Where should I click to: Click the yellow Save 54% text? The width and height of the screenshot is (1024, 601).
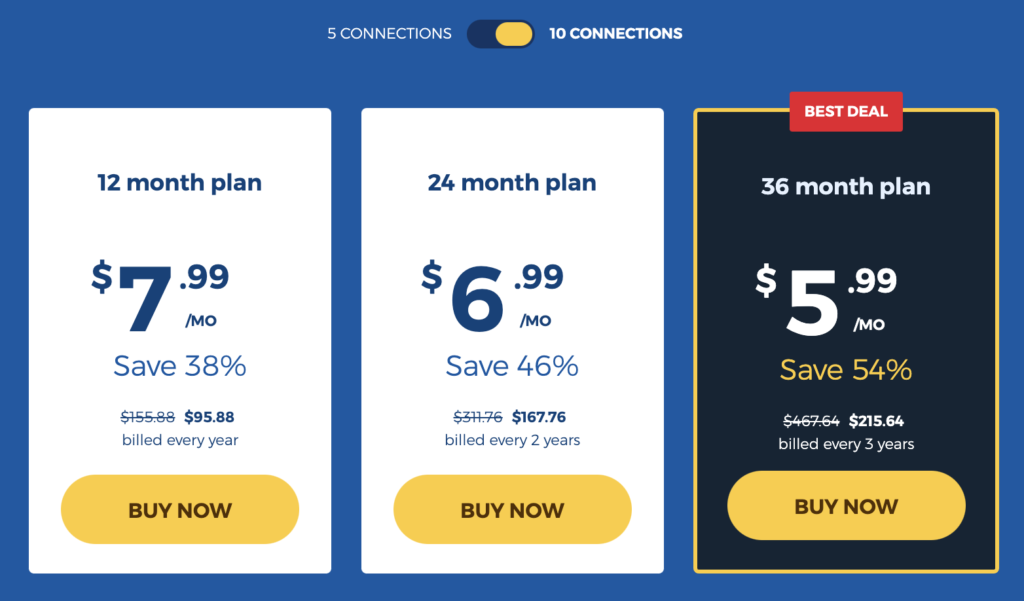846,370
